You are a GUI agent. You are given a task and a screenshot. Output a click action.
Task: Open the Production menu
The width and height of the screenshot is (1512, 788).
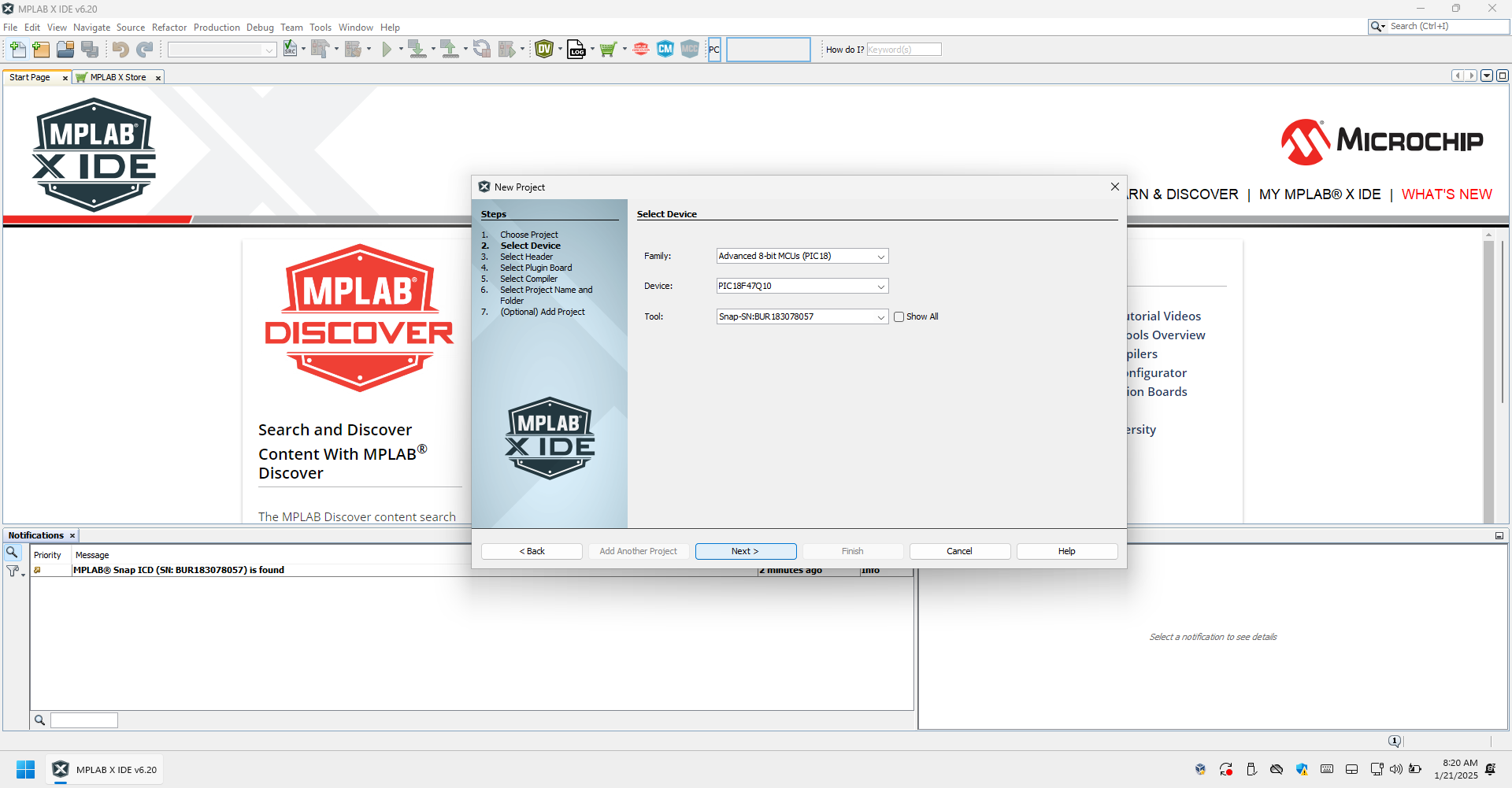coord(217,28)
